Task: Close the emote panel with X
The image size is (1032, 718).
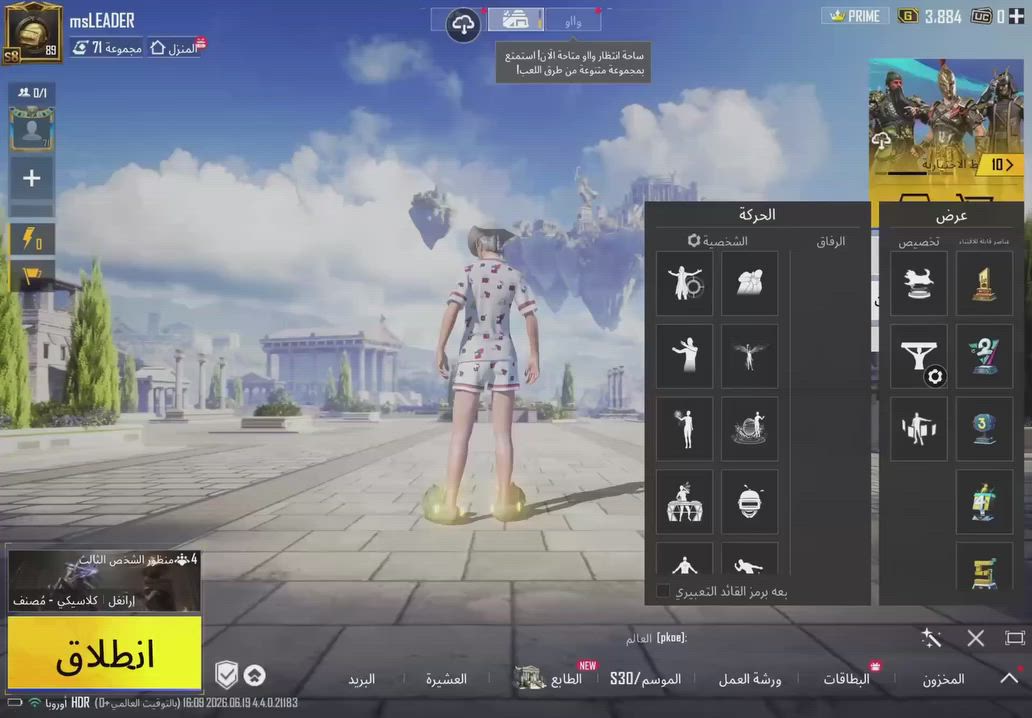Action: [x=975, y=638]
